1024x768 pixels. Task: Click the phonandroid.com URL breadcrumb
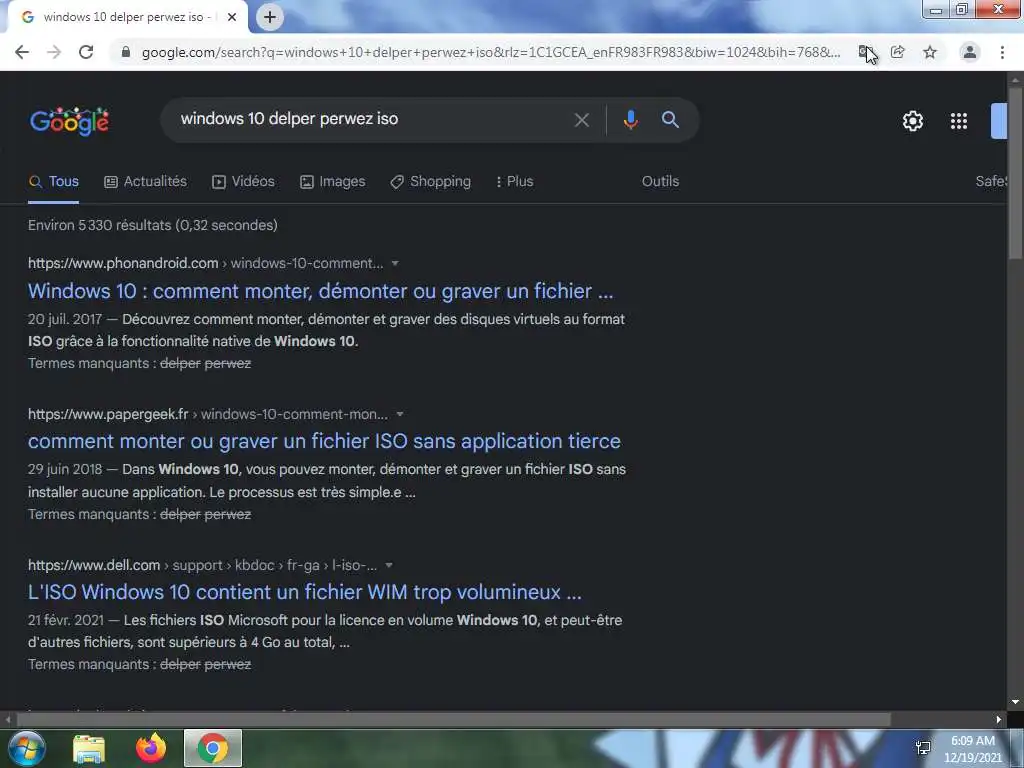205,264
